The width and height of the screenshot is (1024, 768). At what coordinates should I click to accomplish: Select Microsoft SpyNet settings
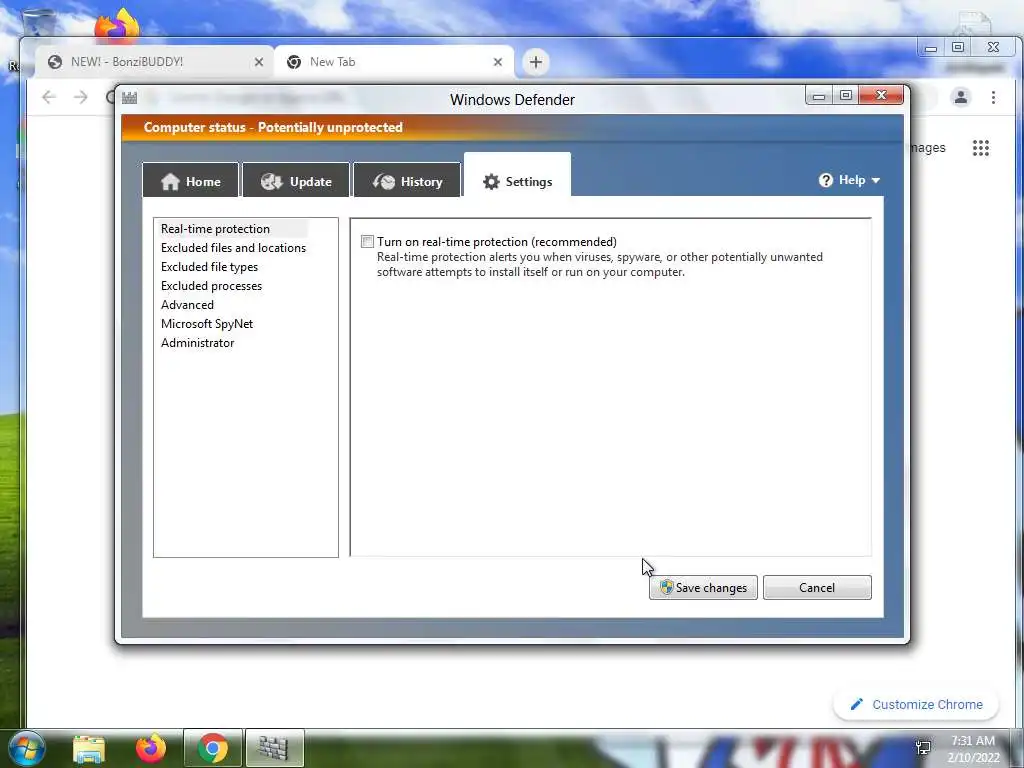206,323
